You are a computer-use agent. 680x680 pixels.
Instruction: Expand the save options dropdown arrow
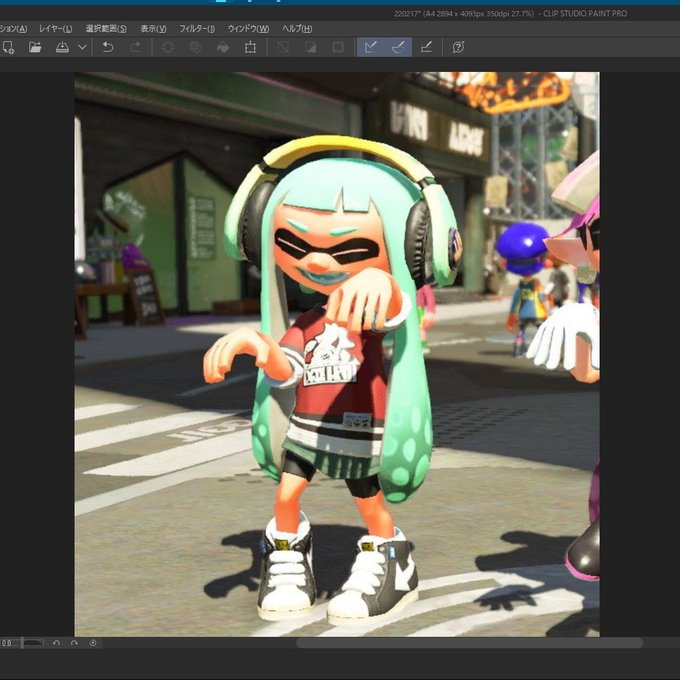(x=82, y=47)
